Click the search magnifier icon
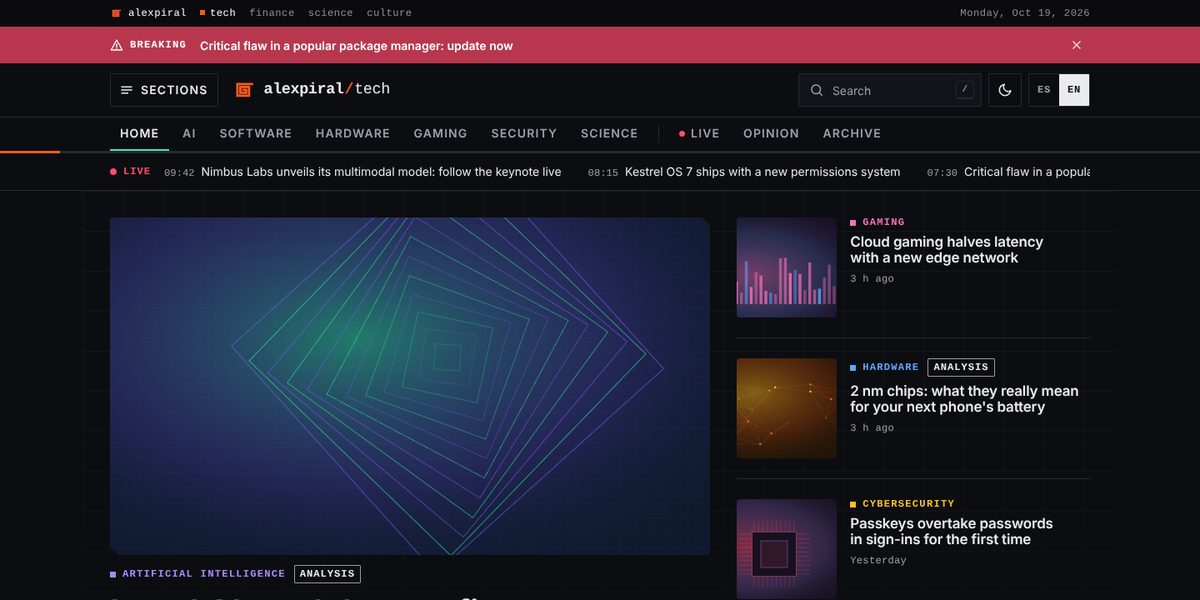Screen dimensions: 1200x600 tap(817, 90)
